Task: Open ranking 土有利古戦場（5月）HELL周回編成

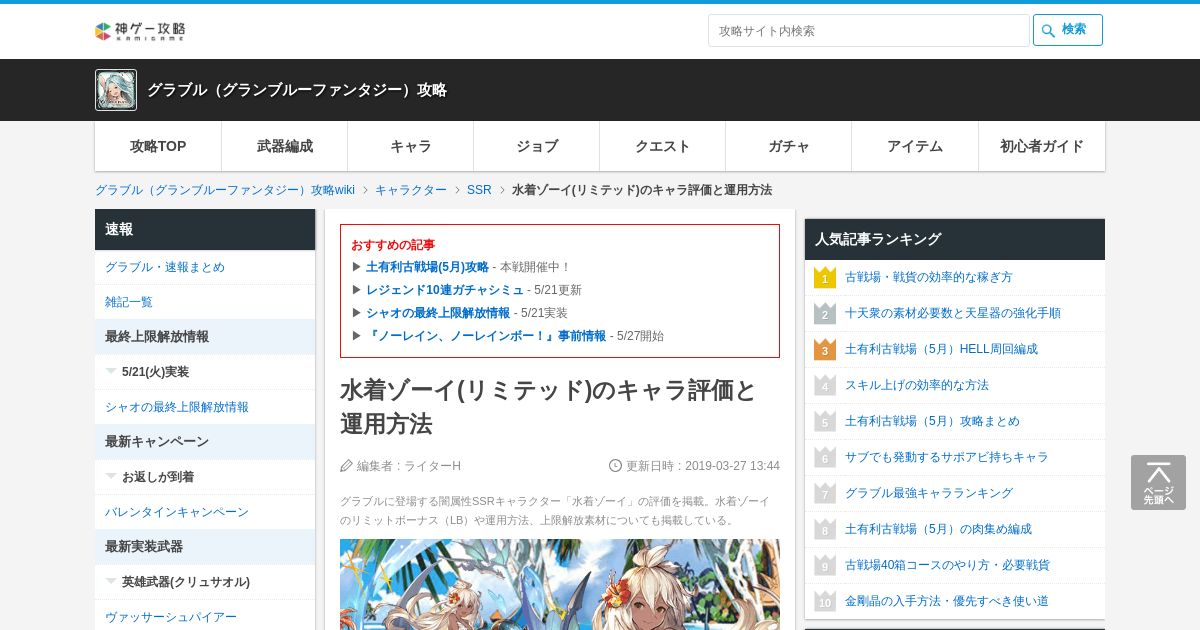Action: tap(941, 349)
